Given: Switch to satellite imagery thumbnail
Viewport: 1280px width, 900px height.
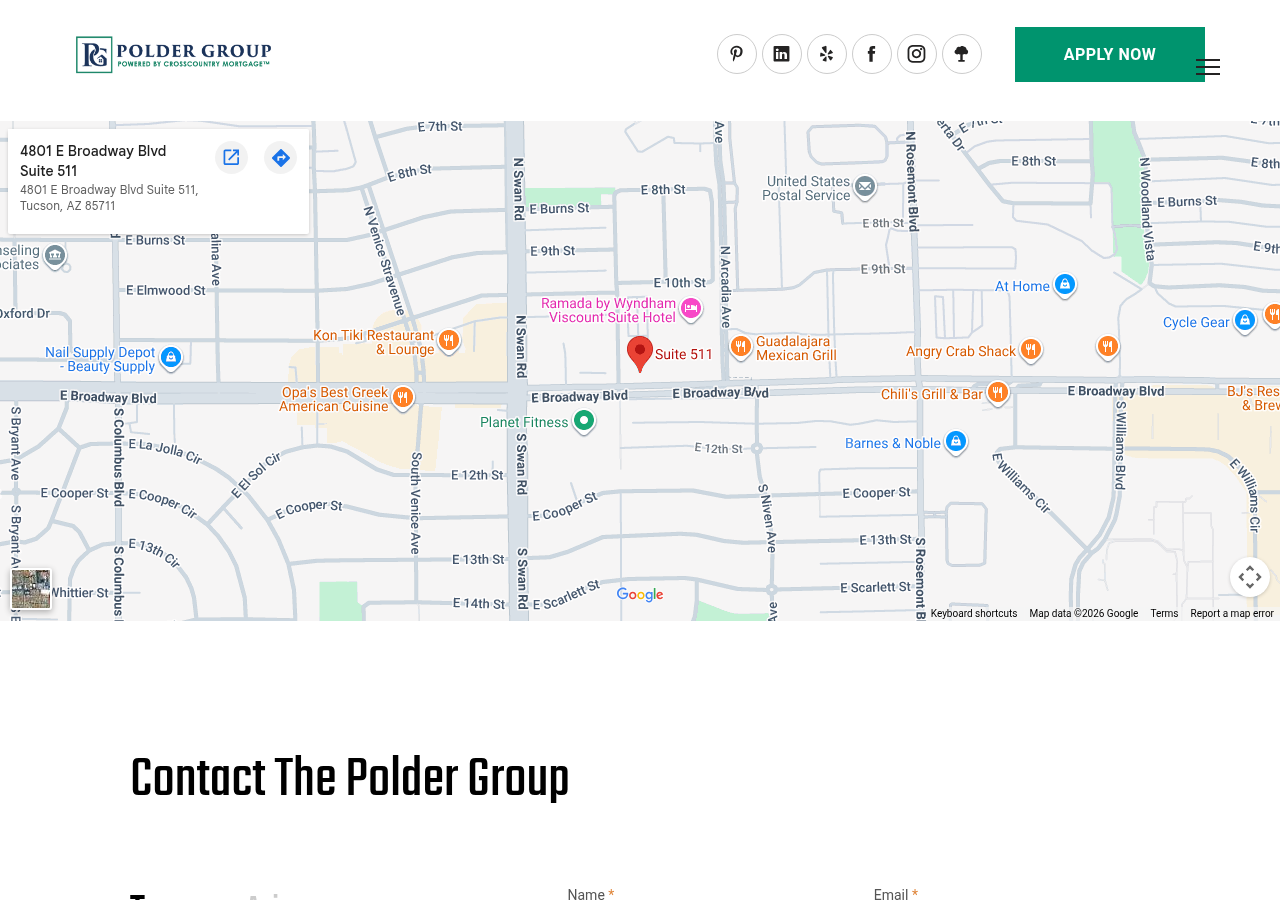Looking at the screenshot, I should coord(31,589).
